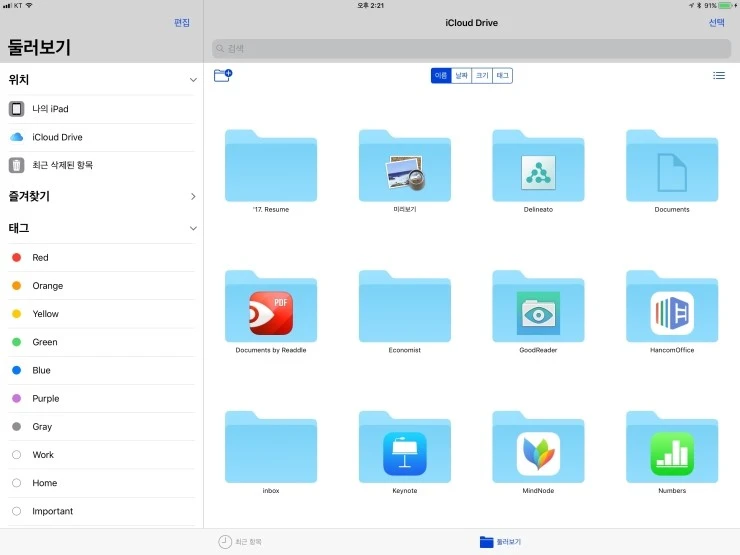Screen dimensions: 740x555
Task: Tap the 둘러보기 sidebar heading
Action: coord(40,47)
